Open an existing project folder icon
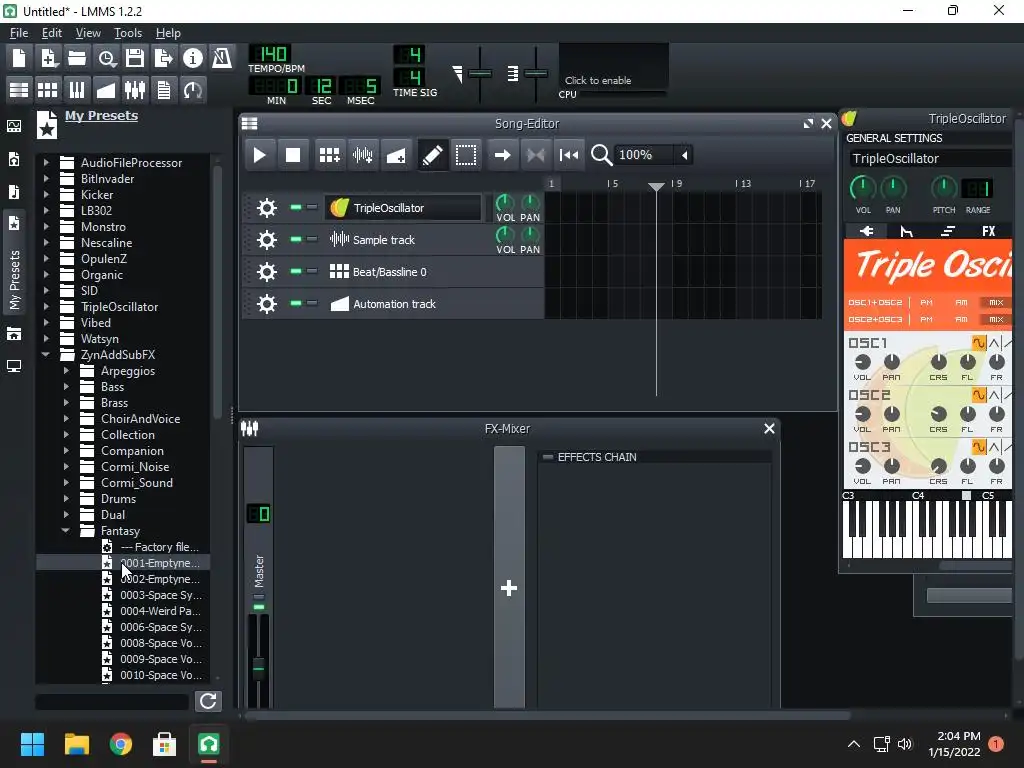Screen dimensions: 1024x768 pyautogui.click(x=77, y=58)
